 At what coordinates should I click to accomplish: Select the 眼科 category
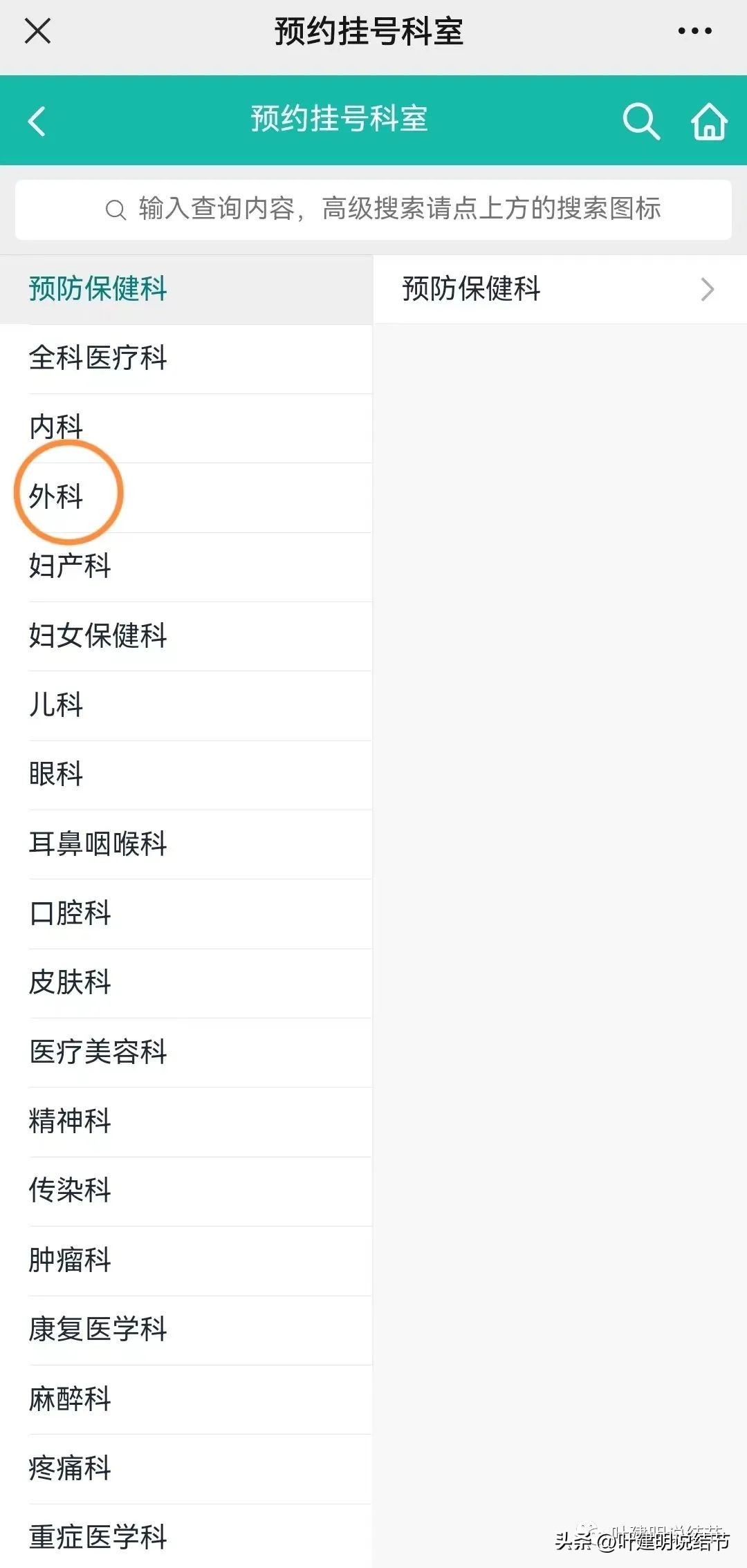57,774
